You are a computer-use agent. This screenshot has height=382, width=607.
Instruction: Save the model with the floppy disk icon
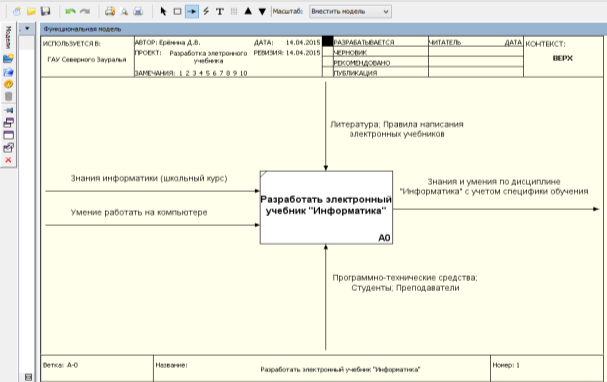point(46,12)
